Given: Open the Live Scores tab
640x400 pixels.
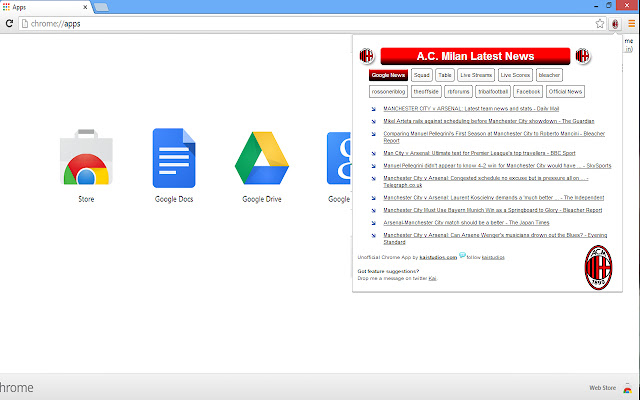Looking at the screenshot, I should [515, 75].
